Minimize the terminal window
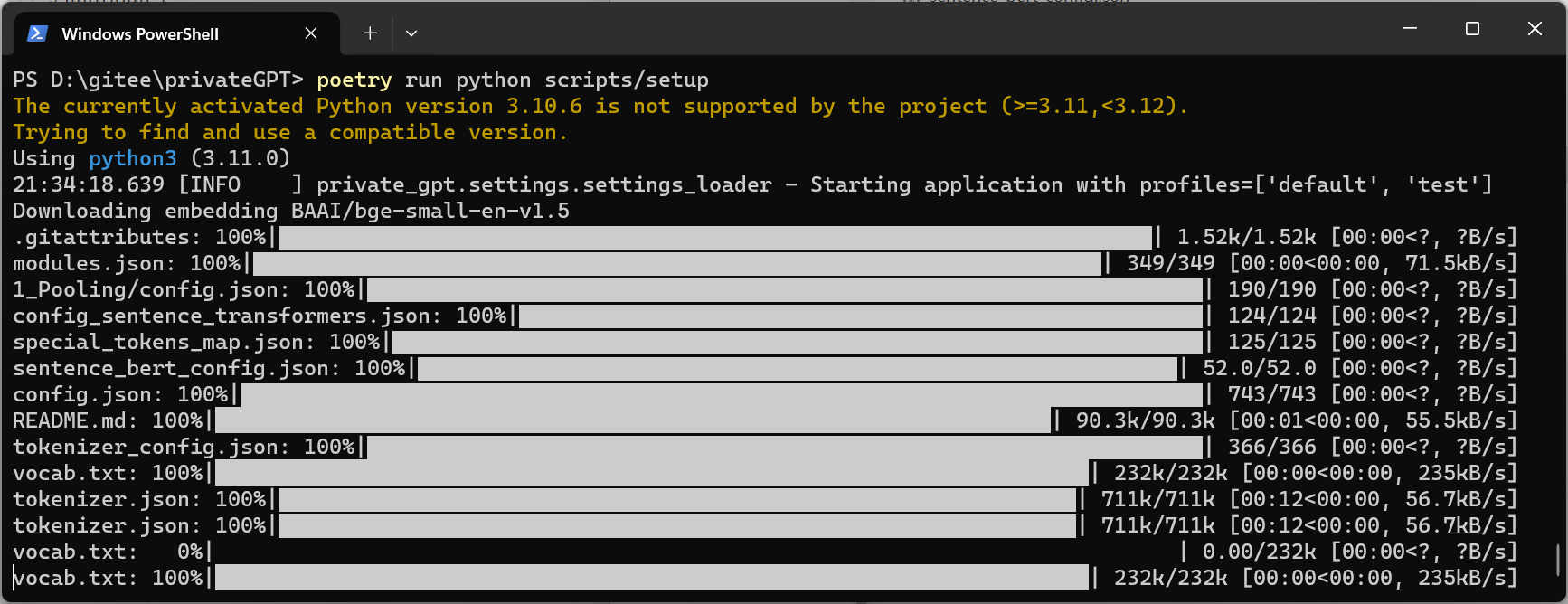 tap(1410, 29)
